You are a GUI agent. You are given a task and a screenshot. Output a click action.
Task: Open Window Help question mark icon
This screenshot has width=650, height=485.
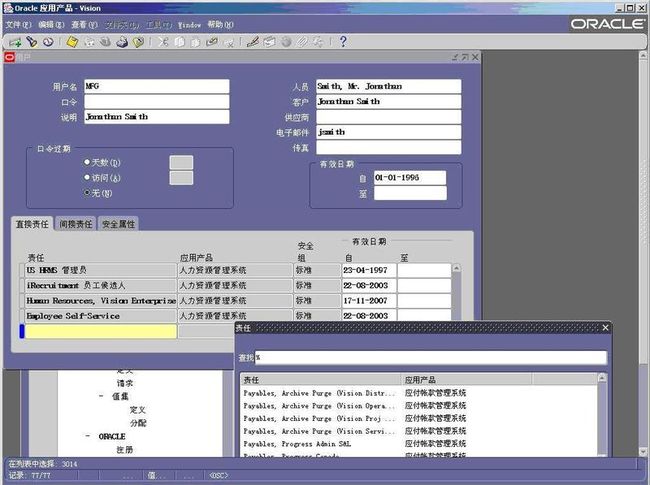click(343, 42)
